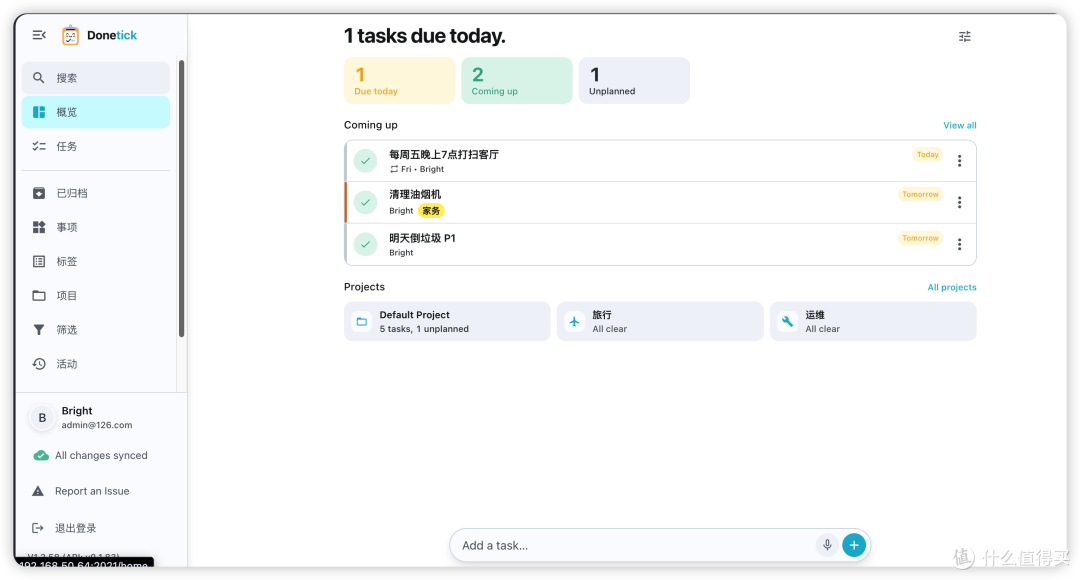Viewport: 1080px width, 580px height.
Task: Click the Donetick brand name
Action: 112,35
